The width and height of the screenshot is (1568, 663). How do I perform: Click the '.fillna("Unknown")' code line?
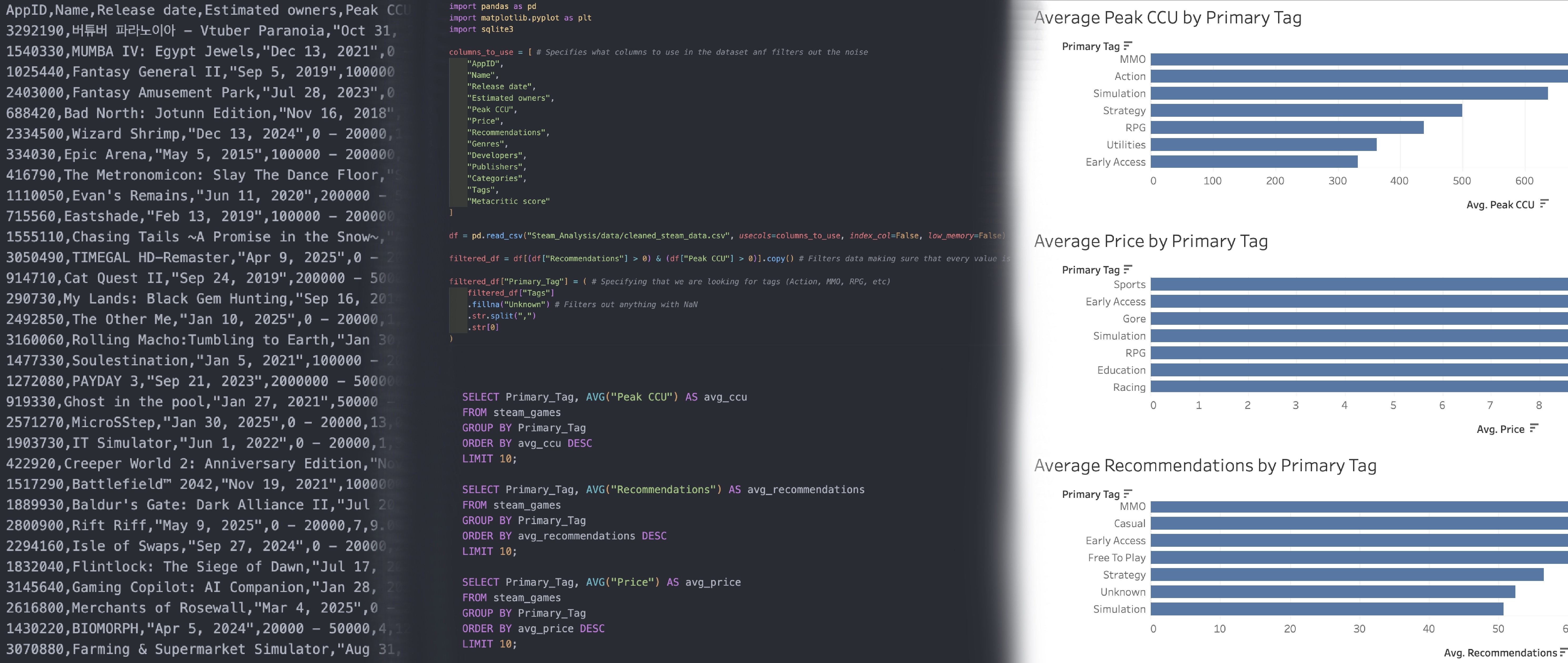click(582, 305)
